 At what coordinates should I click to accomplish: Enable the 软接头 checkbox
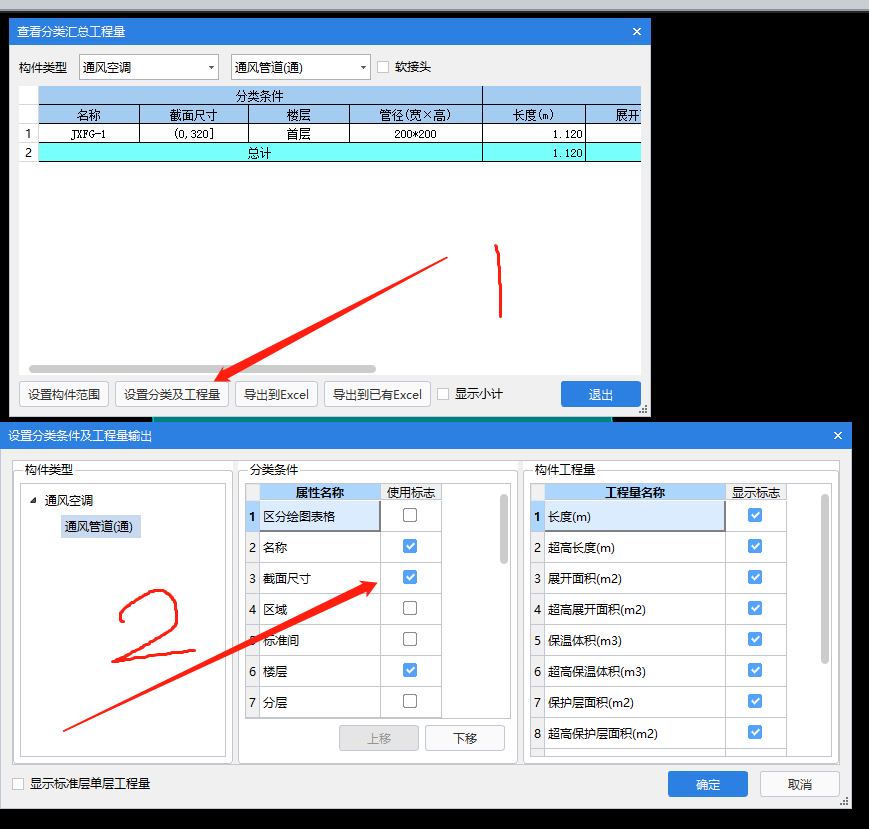tap(383, 67)
